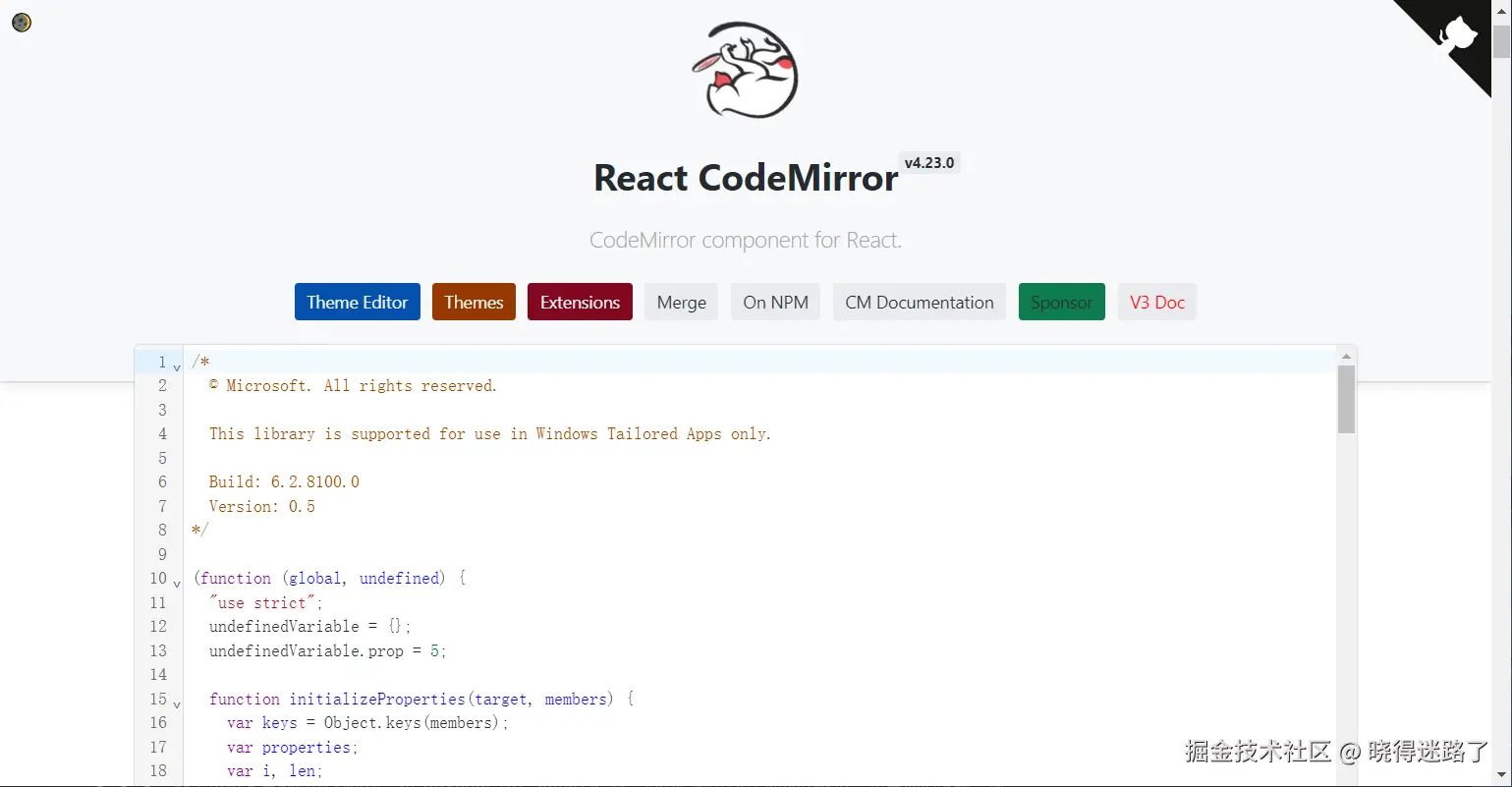Click "CodeMirror component for React." subtitle
The width and height of the screenshot is (1512, 787).
pyautogui.click(x=746, y=240)
